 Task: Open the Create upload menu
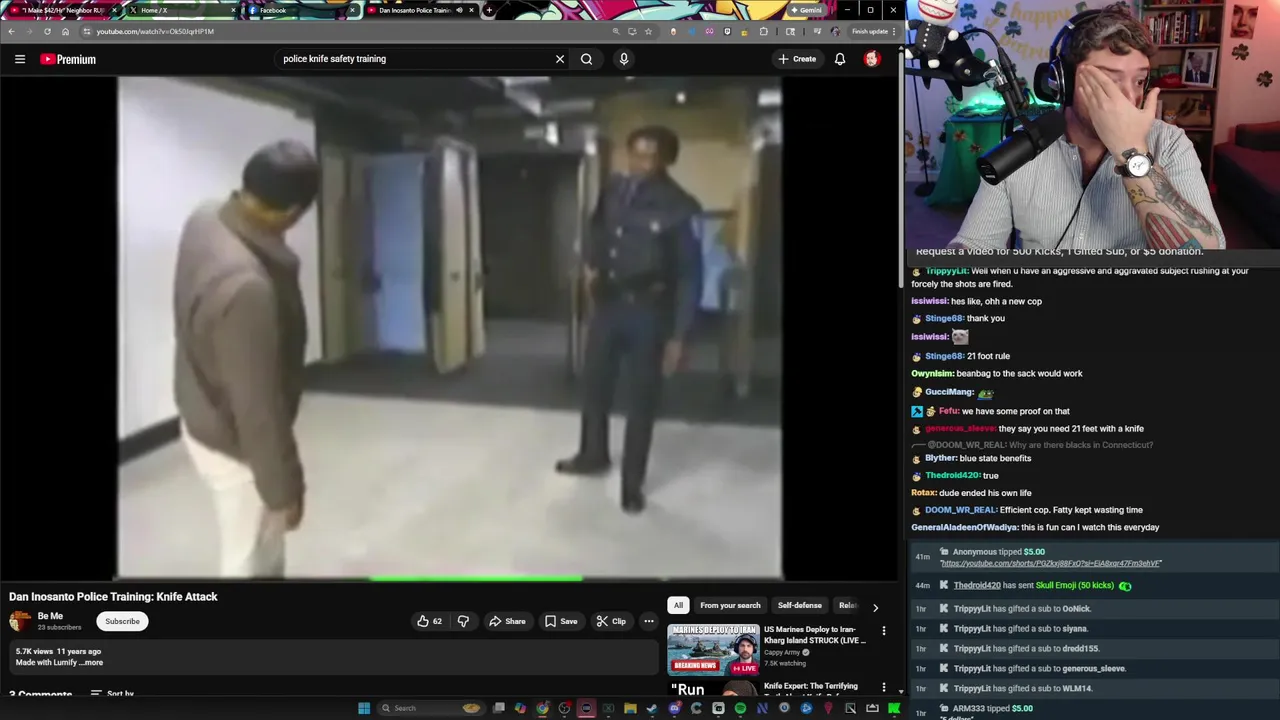[797, 59]
